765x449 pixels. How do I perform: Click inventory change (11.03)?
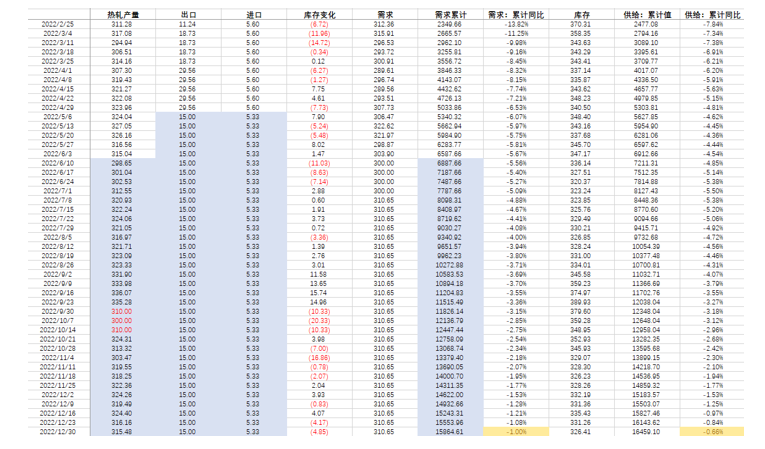[319, 163]
